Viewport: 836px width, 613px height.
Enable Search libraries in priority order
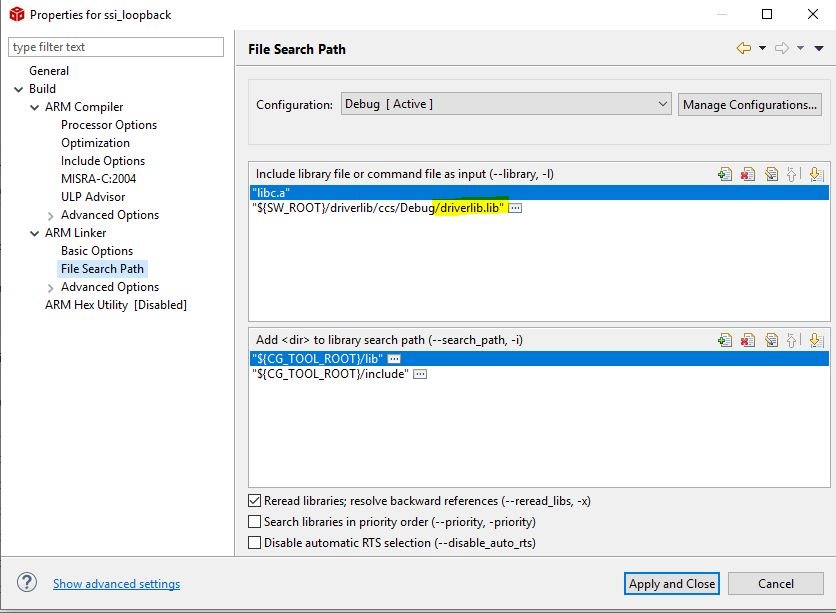254,521
